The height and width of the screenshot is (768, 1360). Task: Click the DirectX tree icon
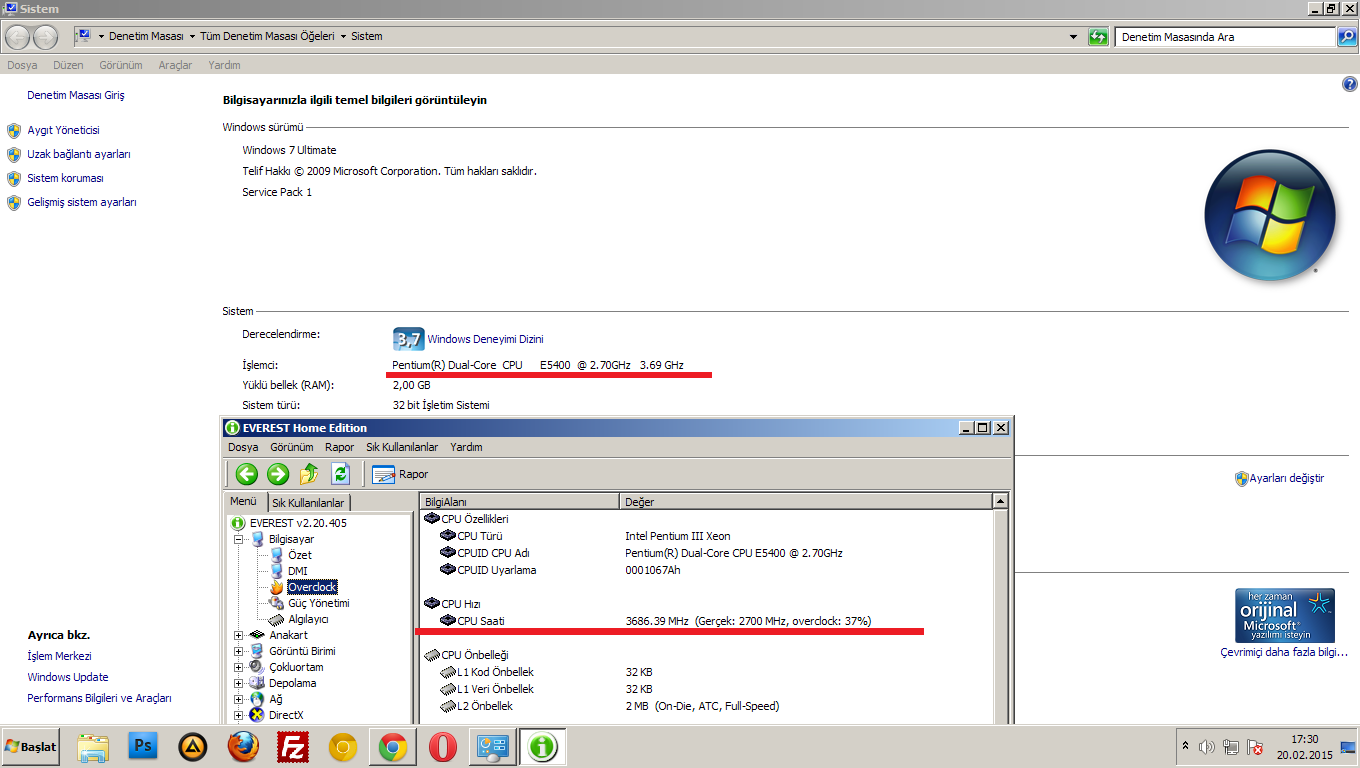coord(258,715)
